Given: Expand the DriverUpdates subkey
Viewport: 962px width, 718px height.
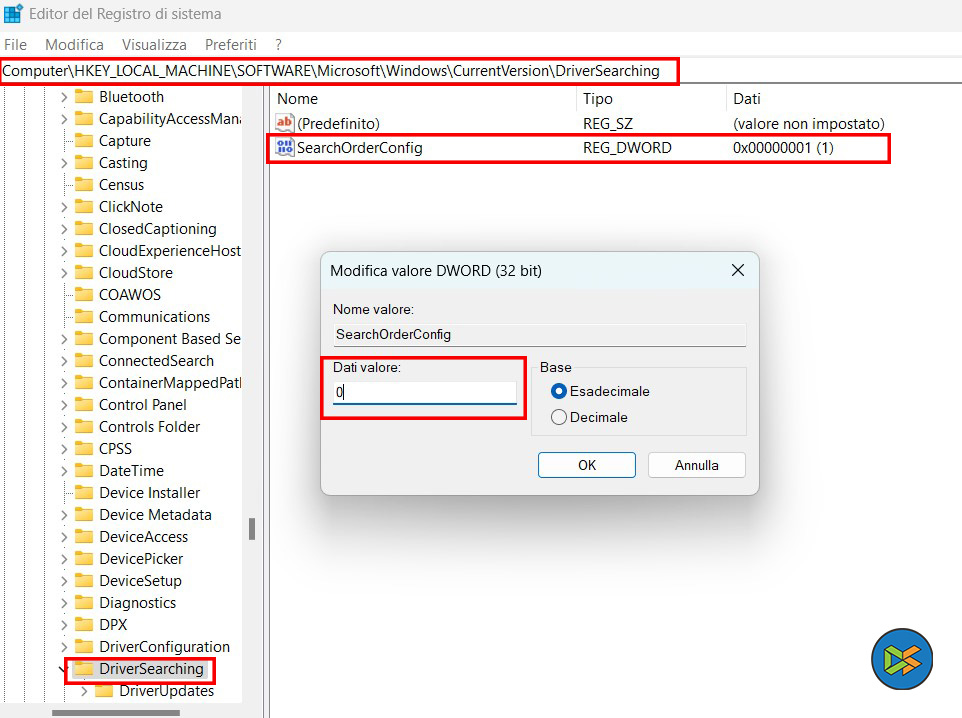Looking at the screenshot, I should pyautogui.click(x=84, y=691).
